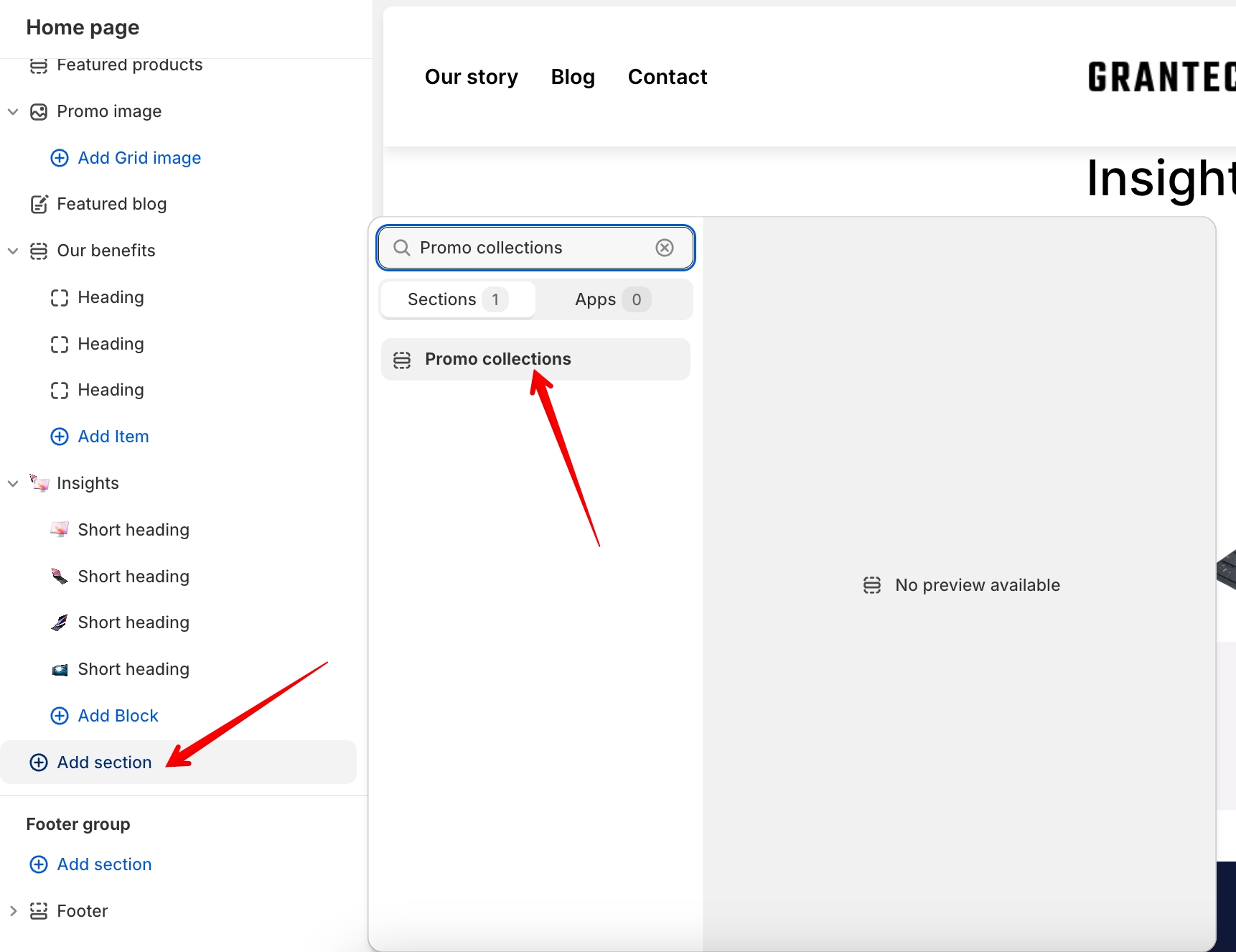Click the Promo image section icon

pos(39,112)
